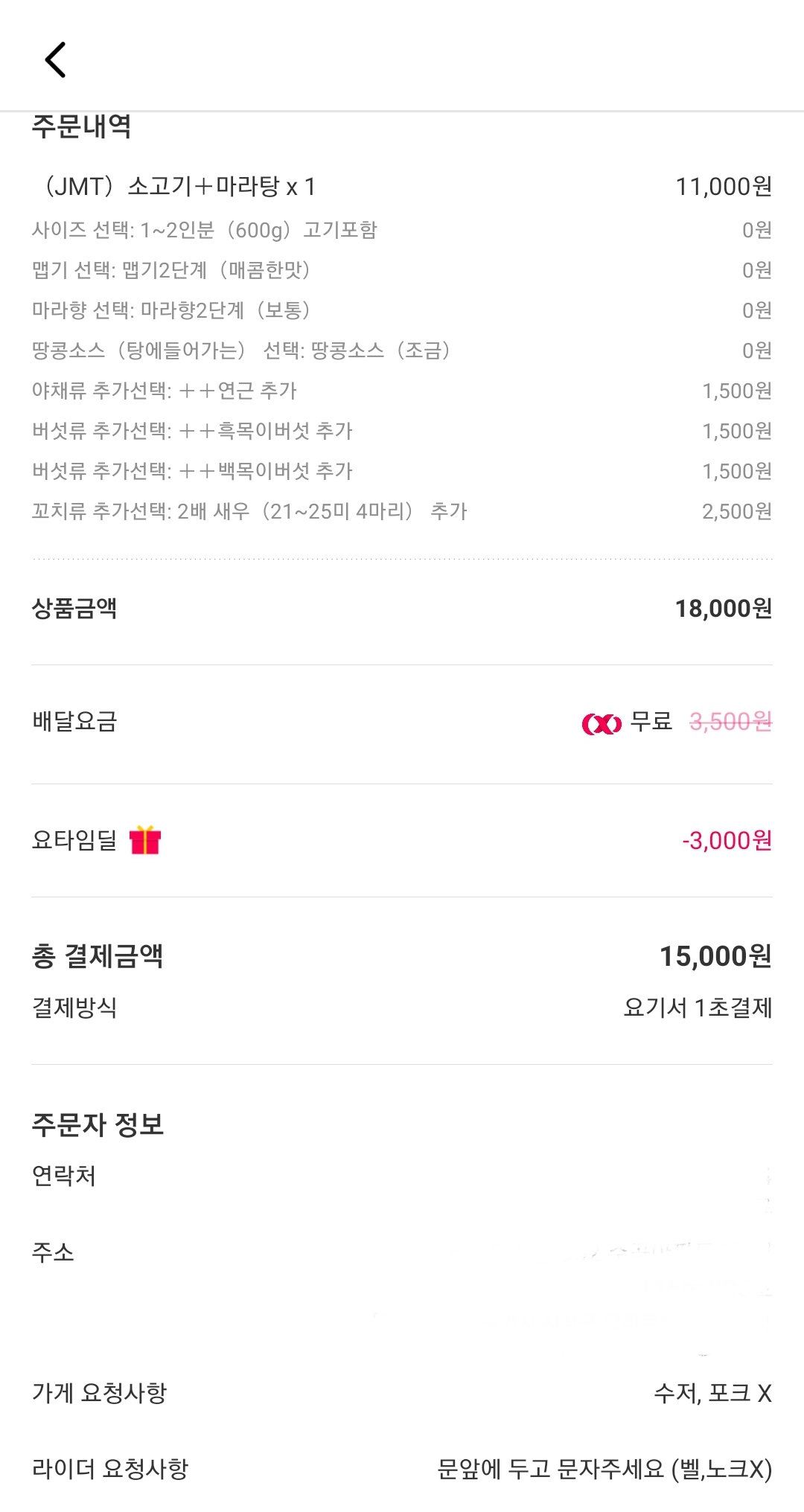
Task: Tap the back arrow icon
Action: 56,60
